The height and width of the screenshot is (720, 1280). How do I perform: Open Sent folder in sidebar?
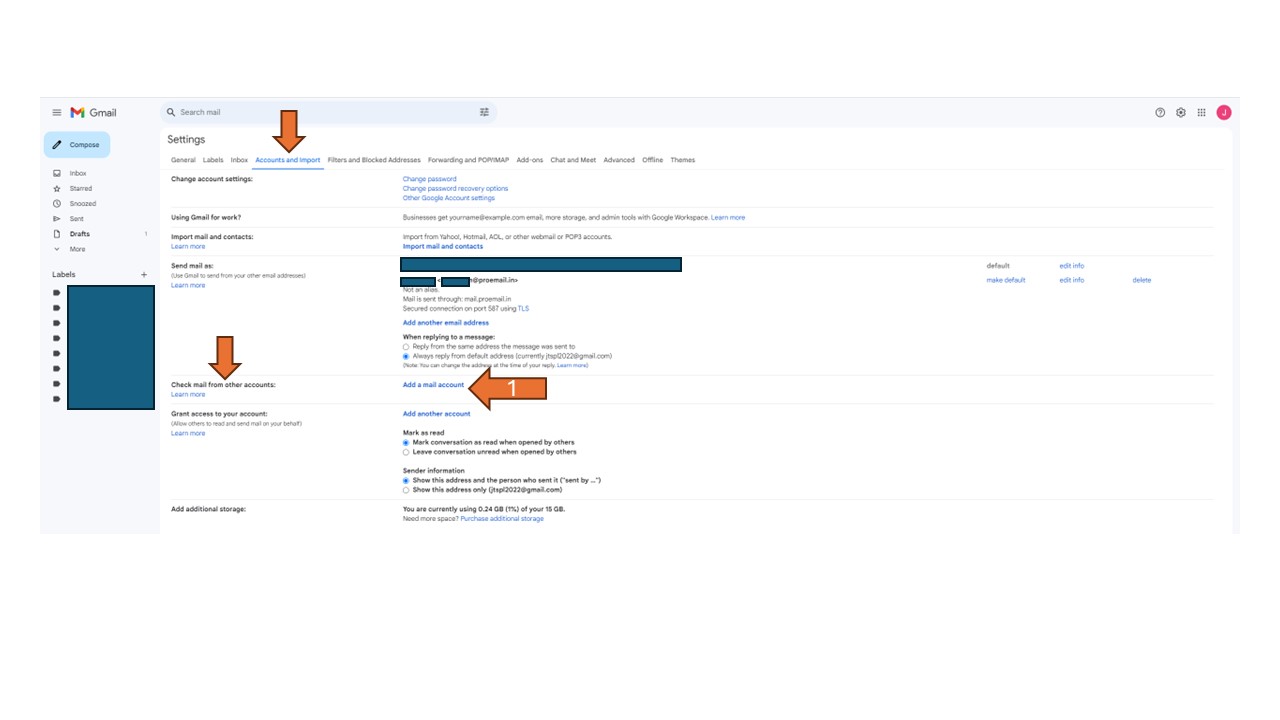(77, 219)
